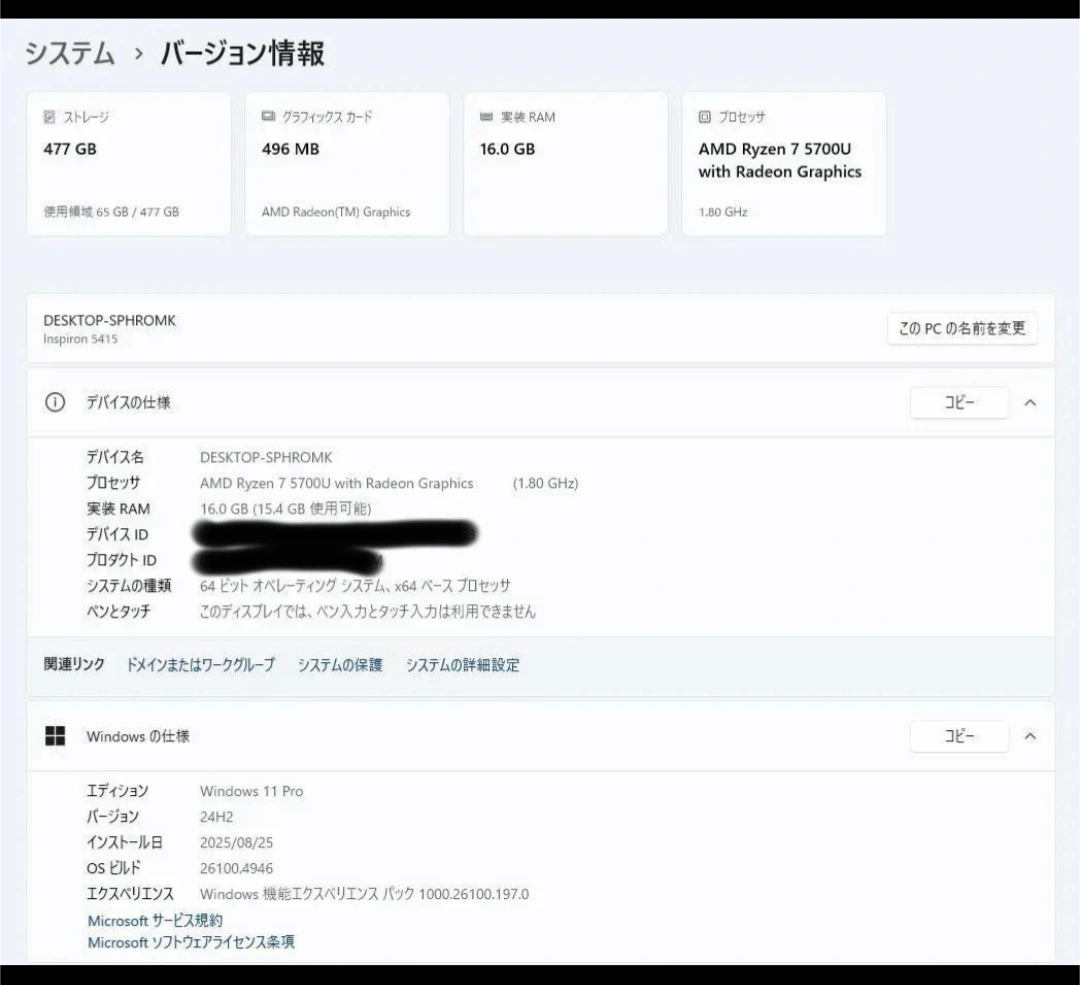Collapse the Windows の仕様 section chevron
Screen dimensions: 1080x985
click(1030, 736)
